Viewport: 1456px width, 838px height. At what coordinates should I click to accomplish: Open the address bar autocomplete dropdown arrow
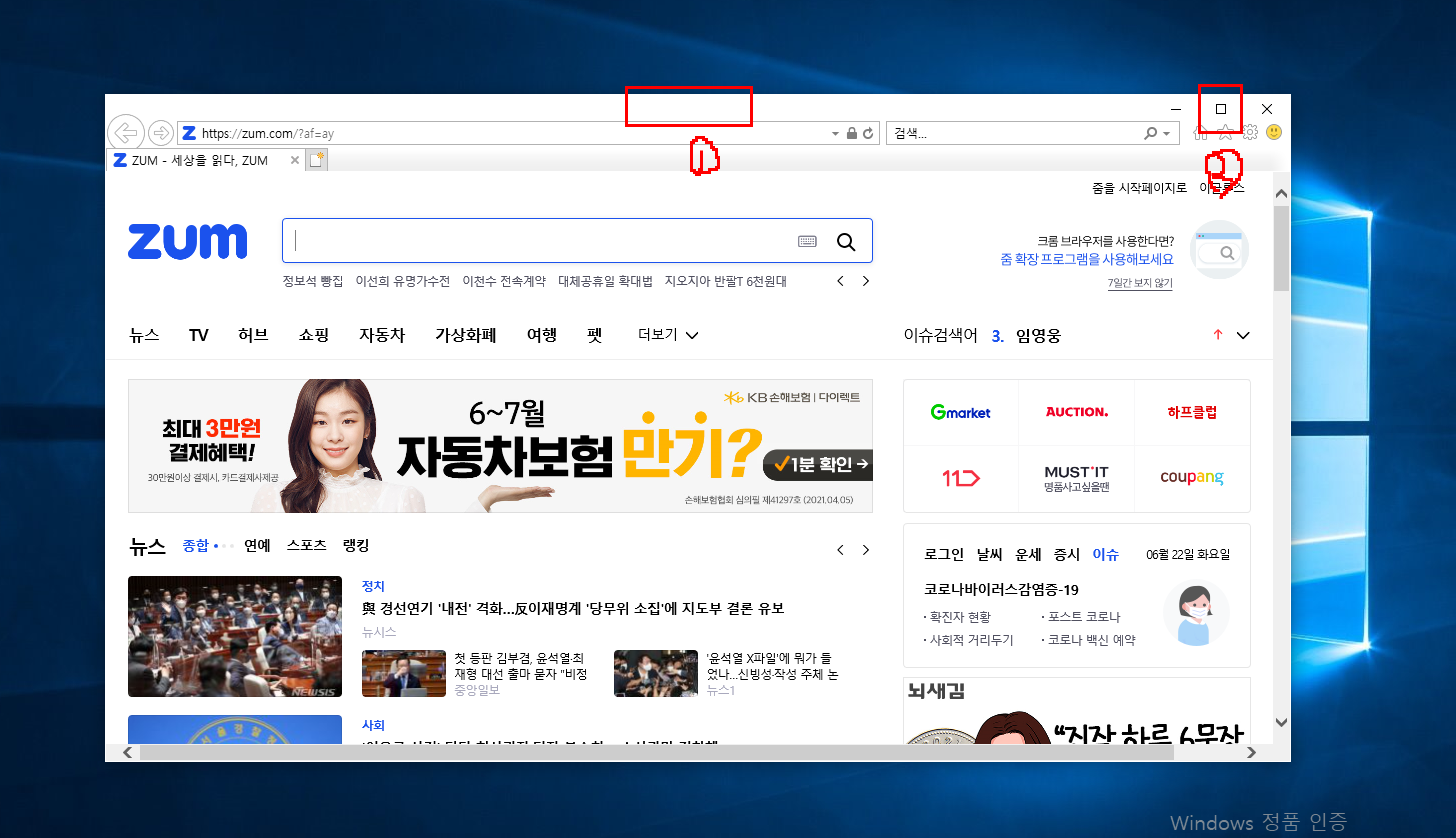coord(836,133)
